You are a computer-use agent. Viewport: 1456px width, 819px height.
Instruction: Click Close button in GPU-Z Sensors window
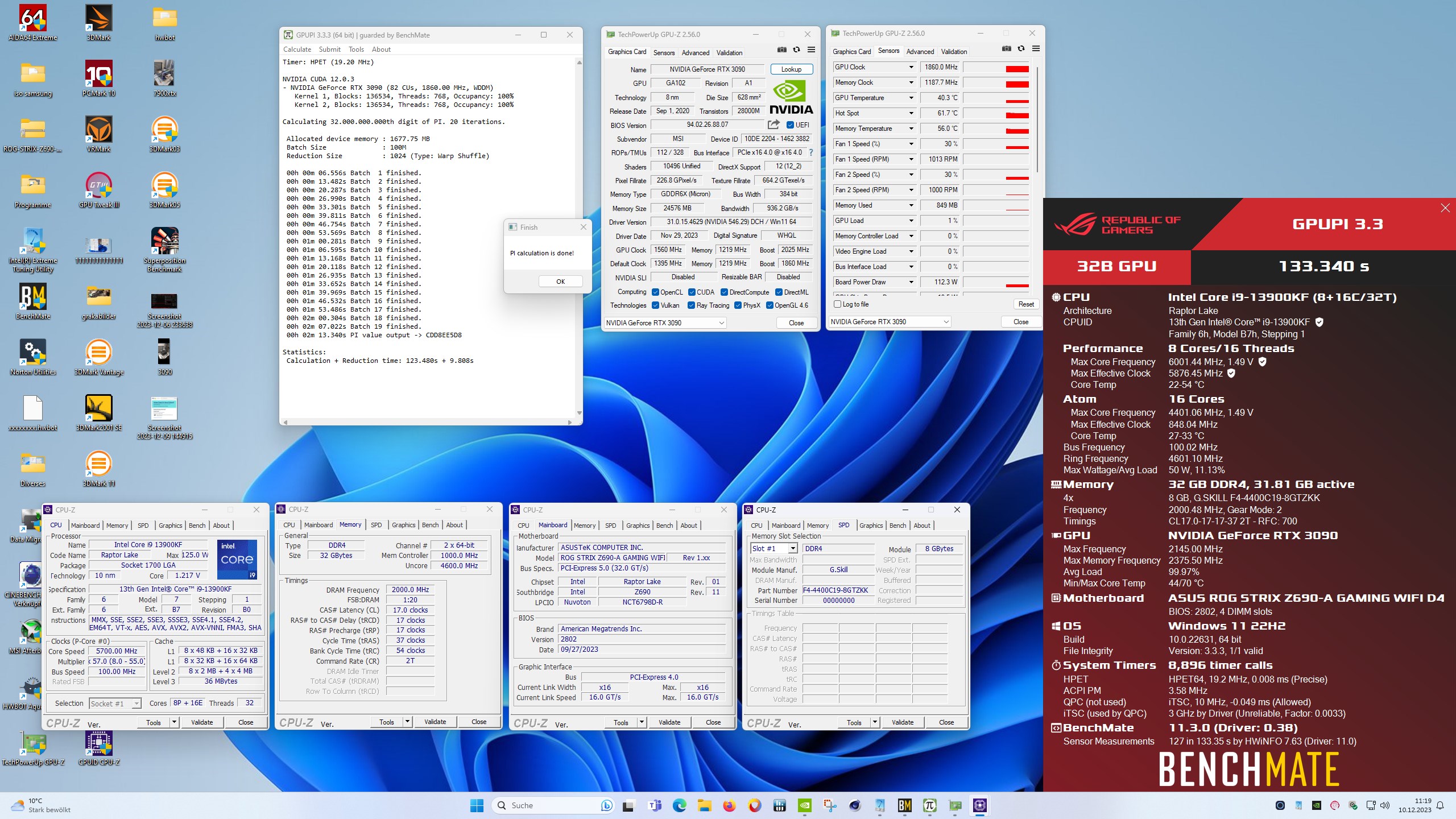click(x=1021, y=322)
